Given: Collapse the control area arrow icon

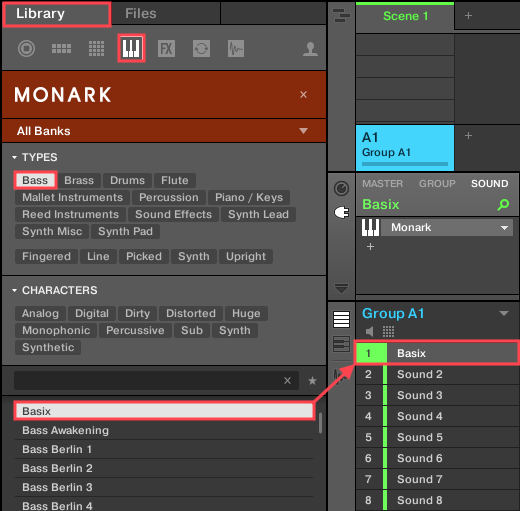Looking at the screenshot, I should coord(341,288).
